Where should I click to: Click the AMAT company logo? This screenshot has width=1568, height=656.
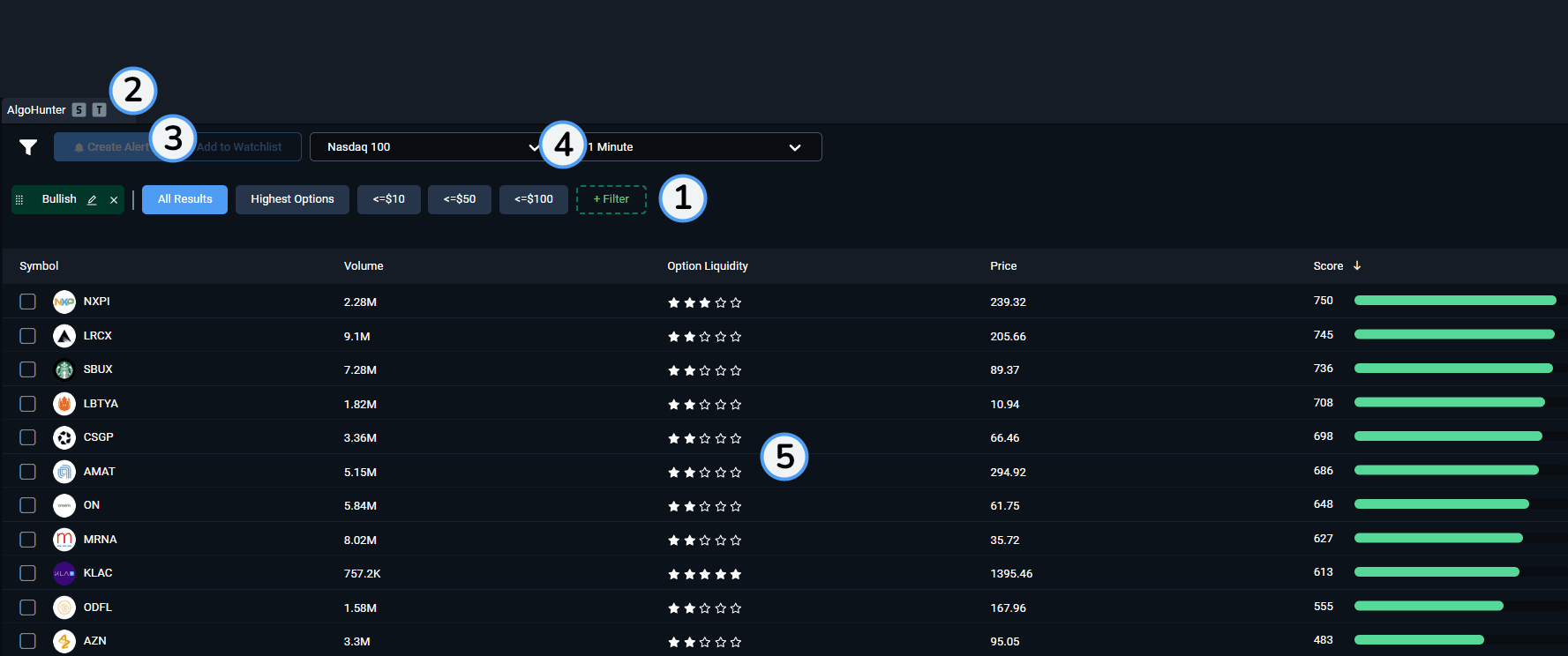click(x=64, y=472)
